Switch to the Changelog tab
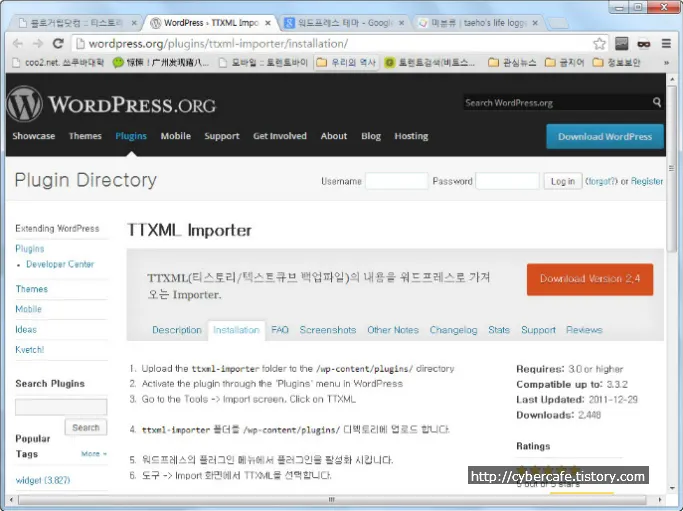The width and height of the screenshot is (683, 511). tap(453, 330)
